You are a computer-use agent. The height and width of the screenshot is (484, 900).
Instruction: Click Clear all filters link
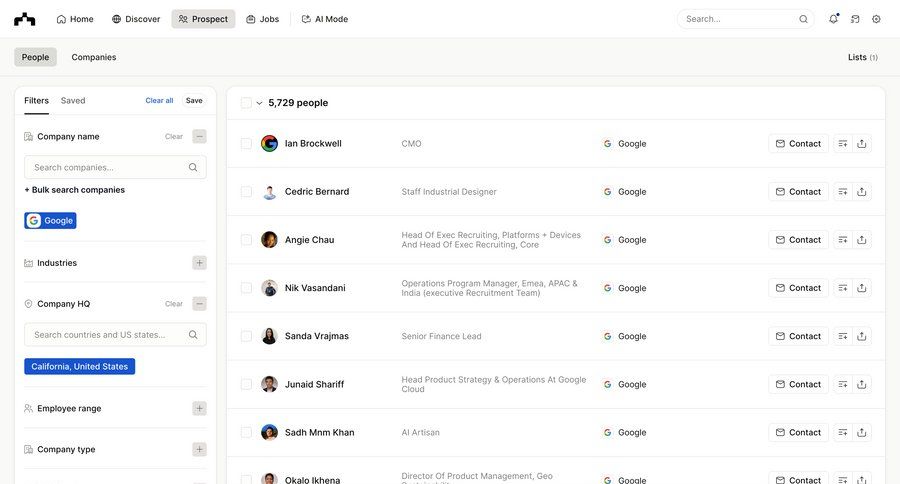pyautogui.click(x=159, y=100)
